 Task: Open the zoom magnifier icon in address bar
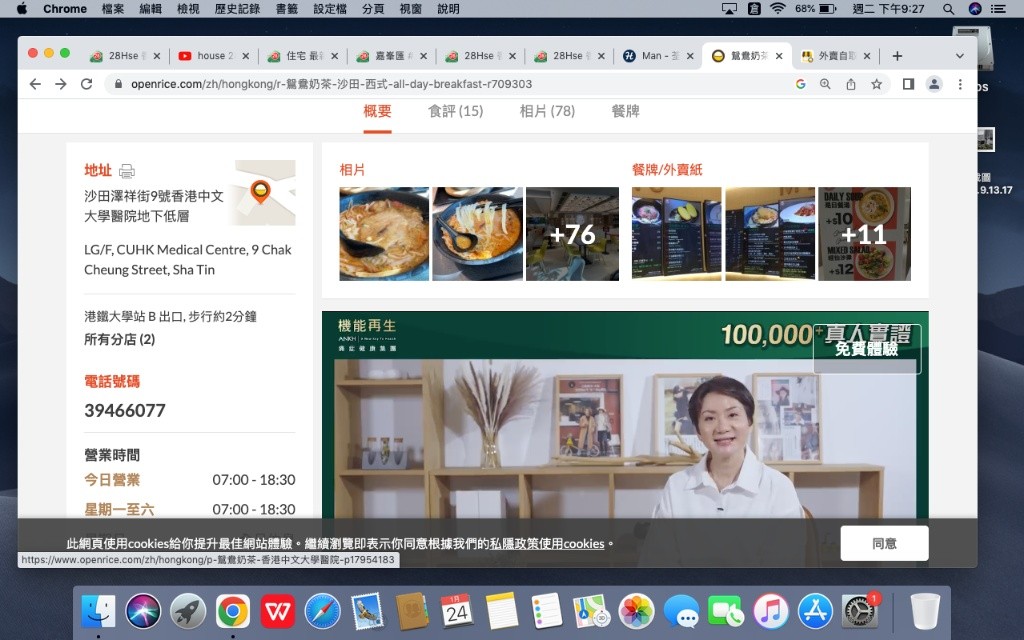(x=825, y=84)
